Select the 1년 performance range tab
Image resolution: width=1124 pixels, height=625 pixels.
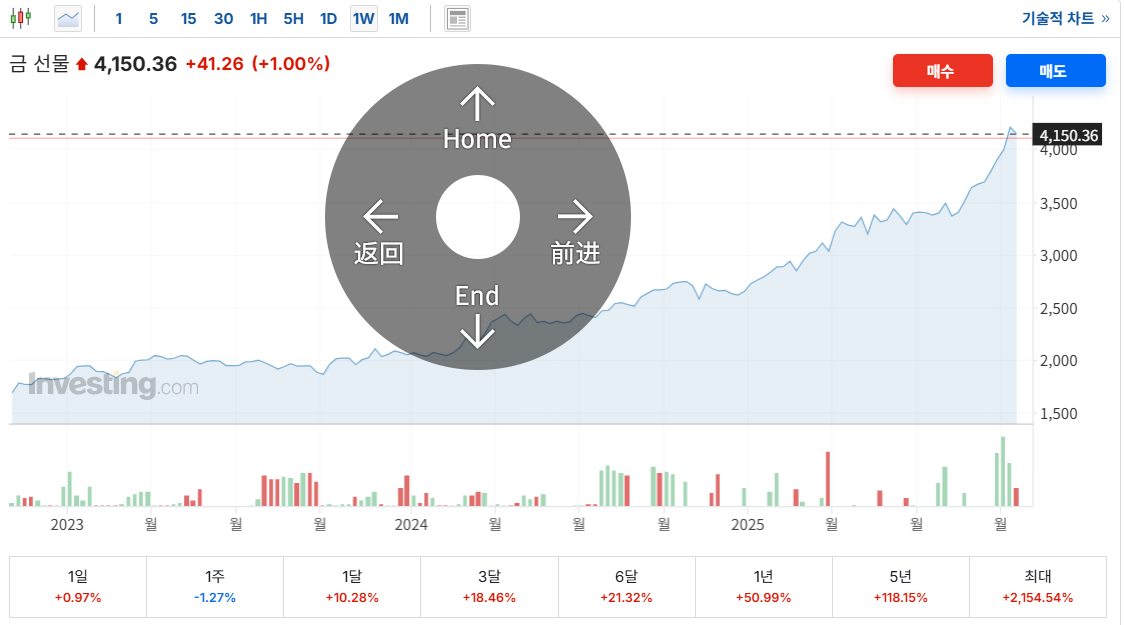coord(763,586)
